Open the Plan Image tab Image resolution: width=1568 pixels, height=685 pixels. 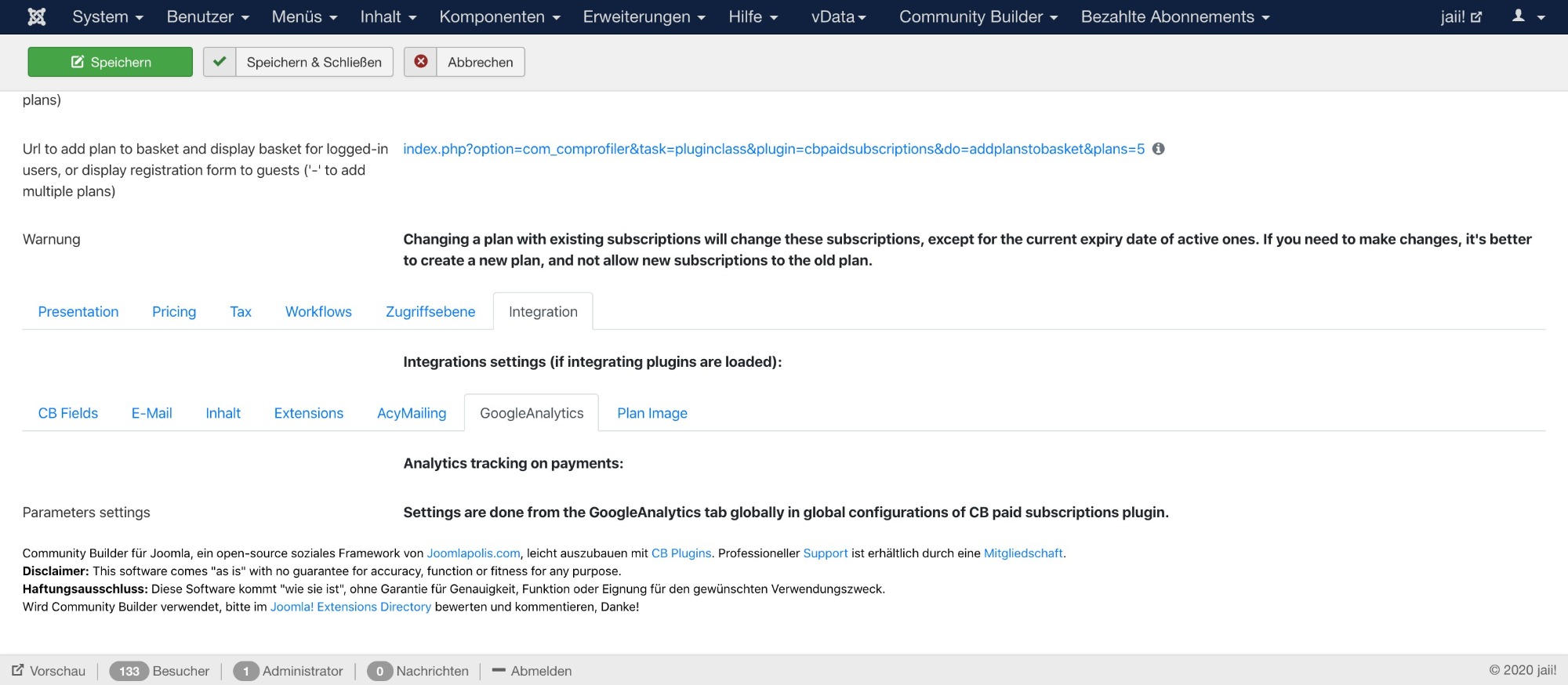pos(652,413)
